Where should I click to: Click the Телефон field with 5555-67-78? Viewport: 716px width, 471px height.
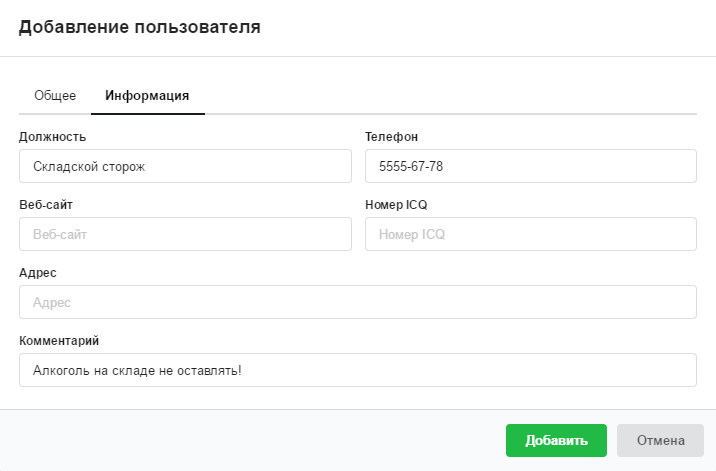tap(530, 167)
